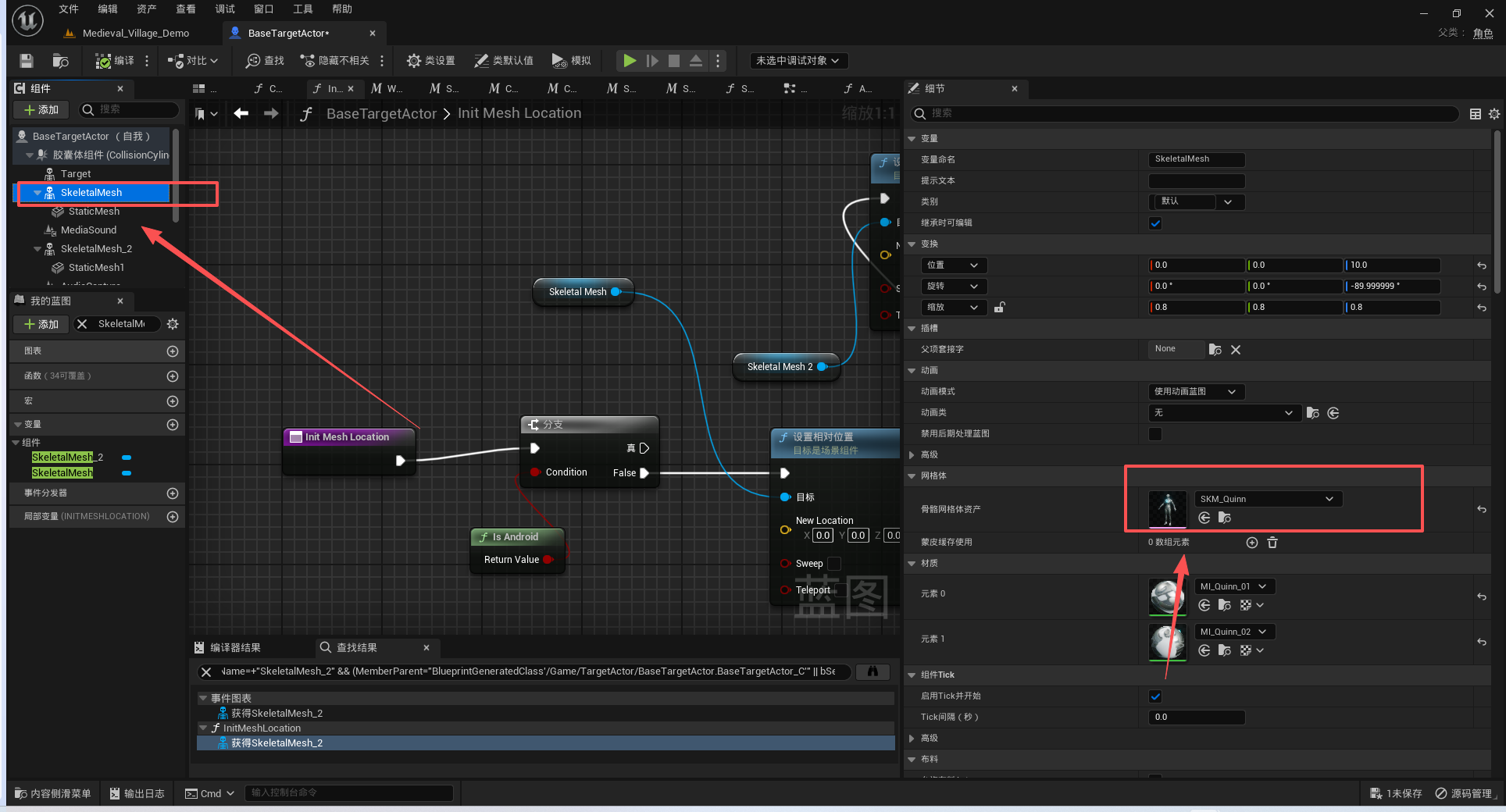Viewport: 1506px width, 812px height.
Task: Click the 缩放 Z value field
Action: tap(1392, 308)
